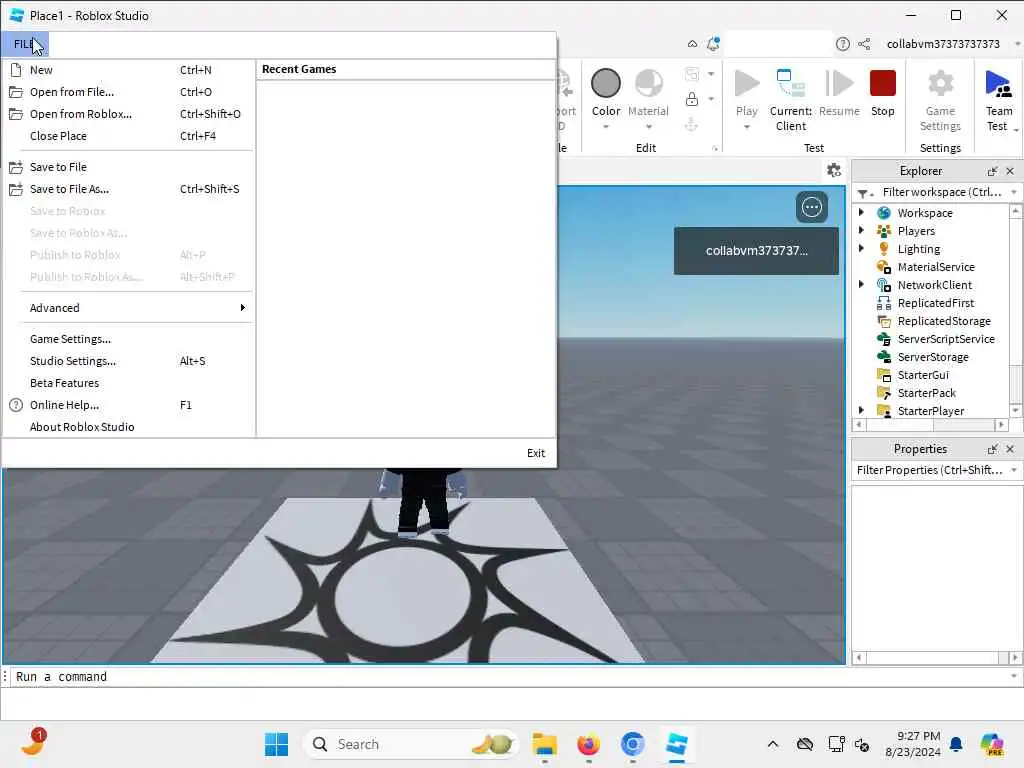Expand the Workspace tree node arrow
The image size is (1024, 768).
click(x=861, y=212)
